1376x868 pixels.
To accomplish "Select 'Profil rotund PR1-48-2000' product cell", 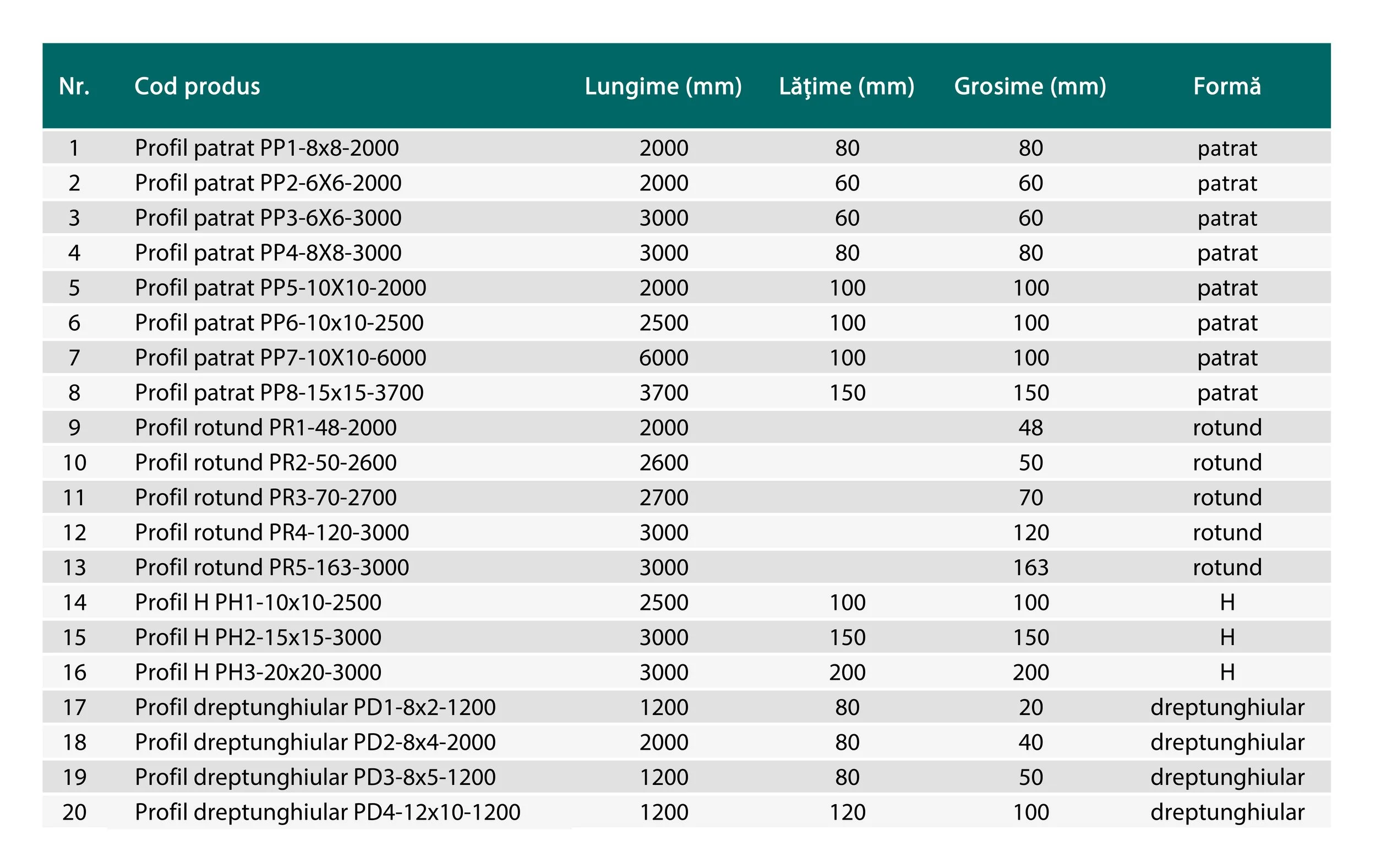I will (x=265, y=428).
